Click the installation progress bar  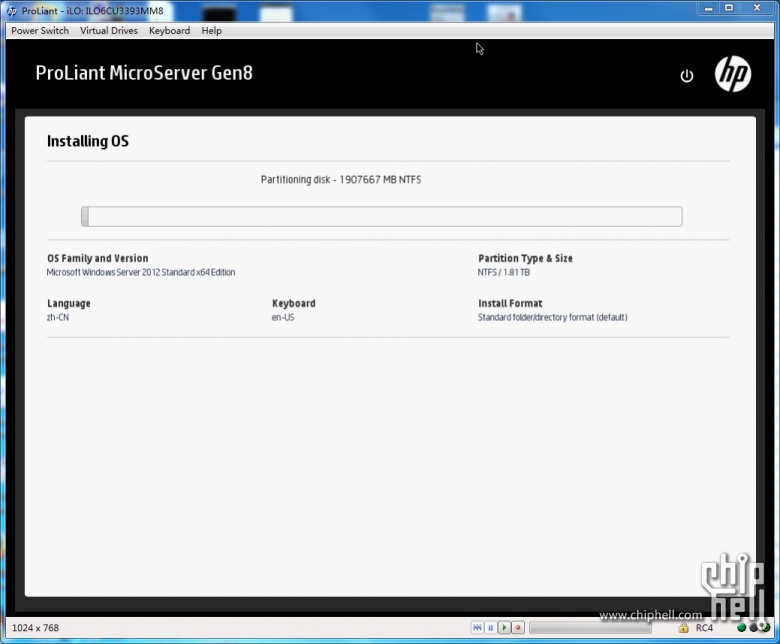[x=382, y=216]
